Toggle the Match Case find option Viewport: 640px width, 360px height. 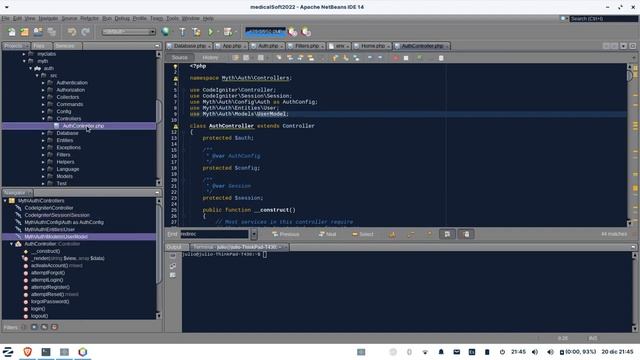(392, 234)
